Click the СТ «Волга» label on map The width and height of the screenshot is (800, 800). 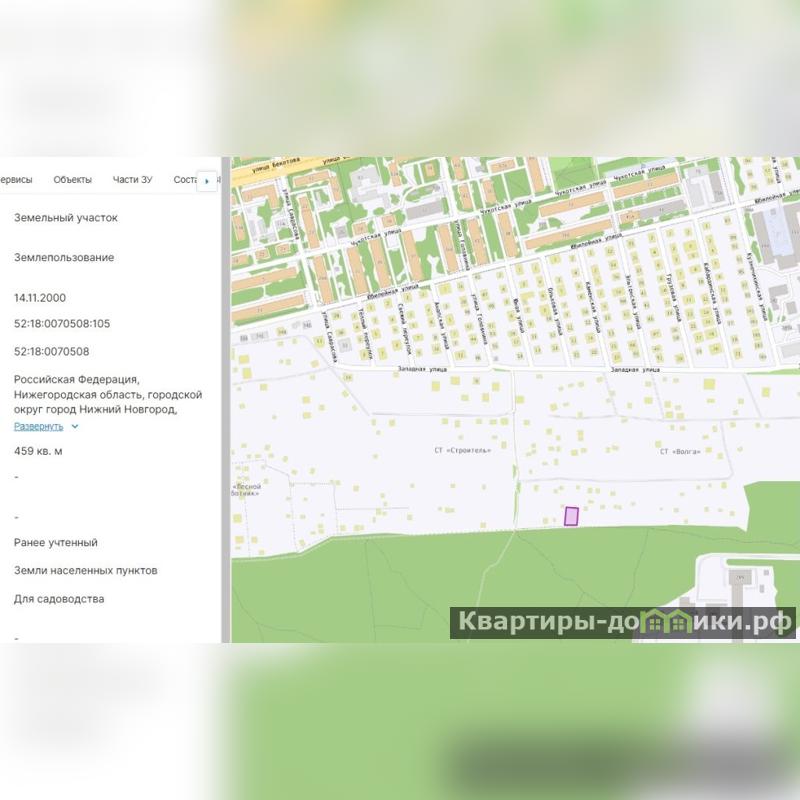tap(678, 452)
